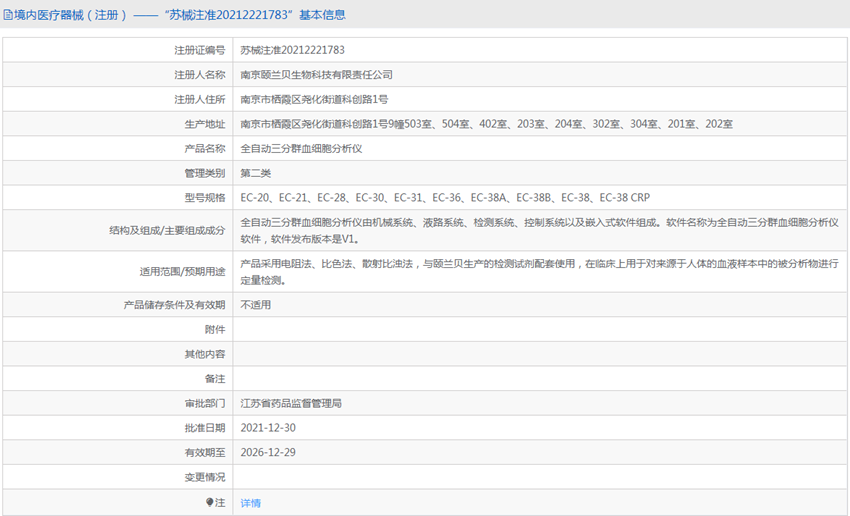Click the 注册证编号 row label
The image size is (850, 516).
199,50
